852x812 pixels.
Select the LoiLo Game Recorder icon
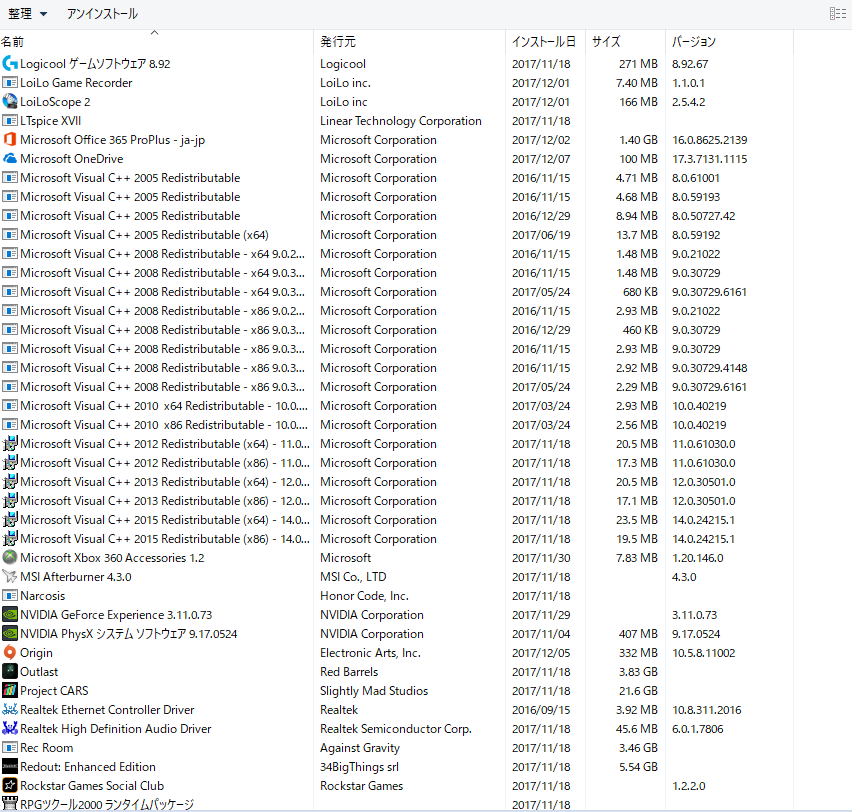(x=10, y=83)
